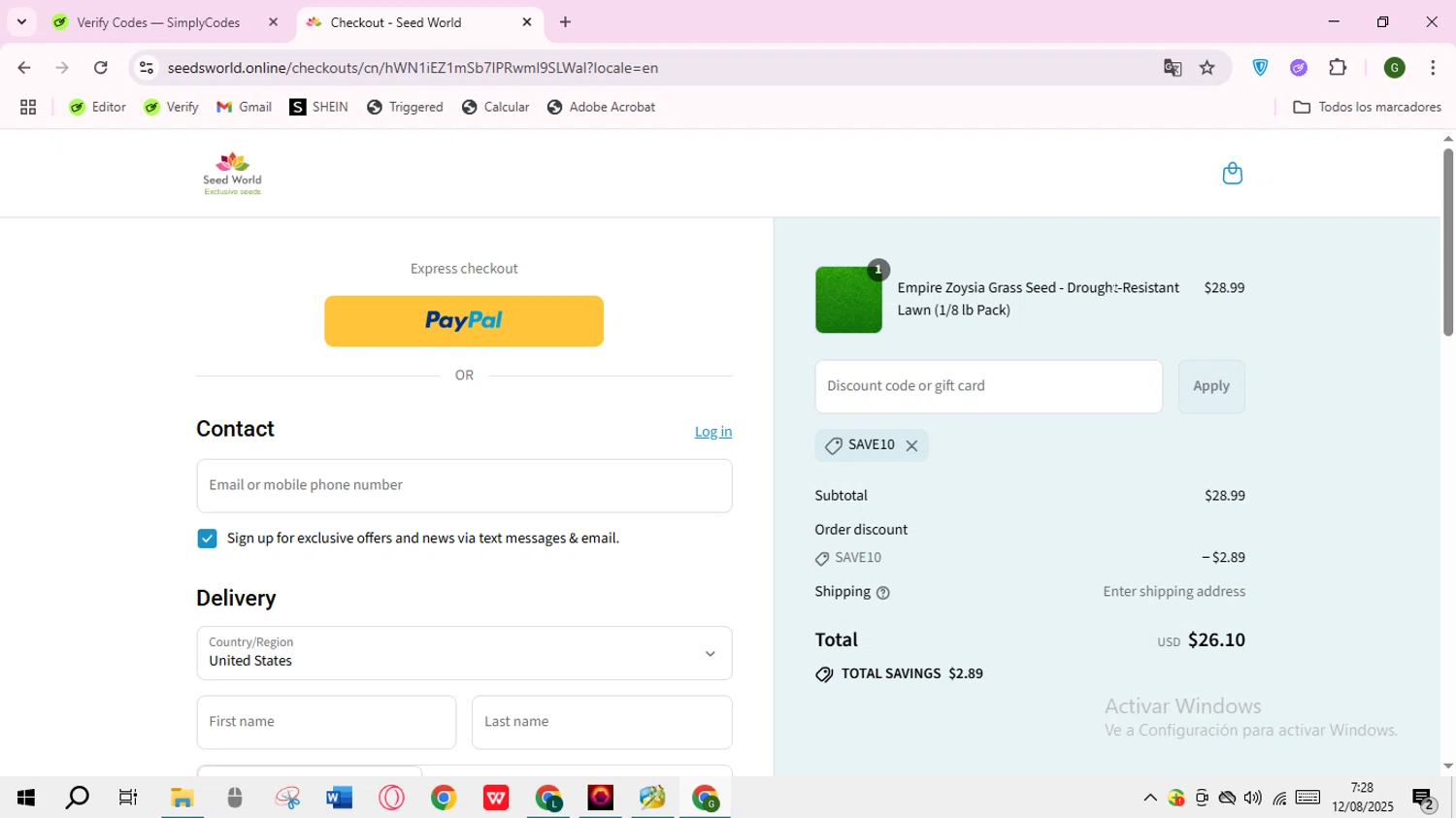The width and height of the screenshot is (1456, 818).
Task: Close the Checkout - Seed World tab
Action: tap(527, 22)
